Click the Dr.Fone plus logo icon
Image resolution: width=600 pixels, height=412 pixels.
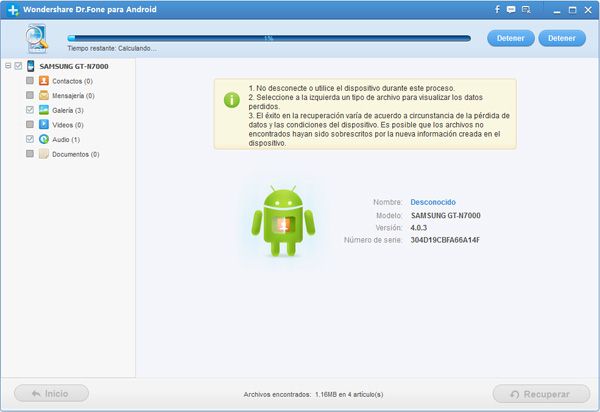[13, 10]
